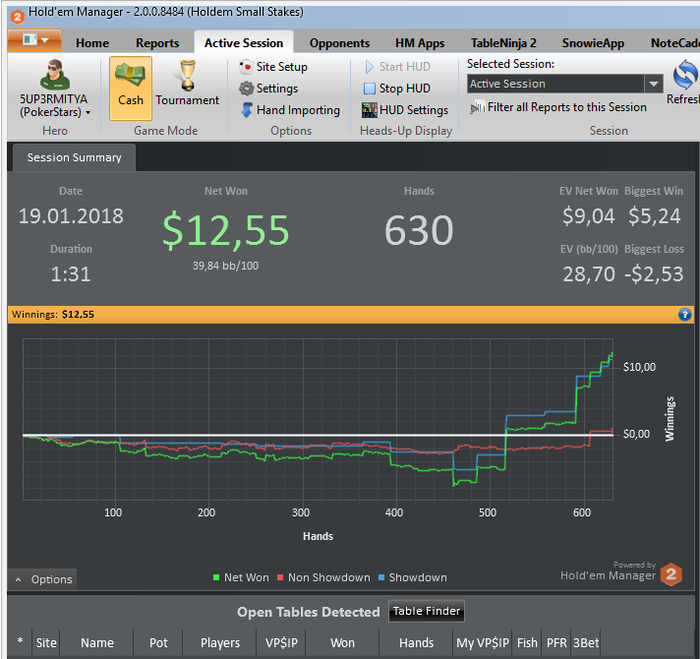This screenshot has width=700, height=659.
Task: Click the EV Net Won $9,04 value
Action: point(588,216)
